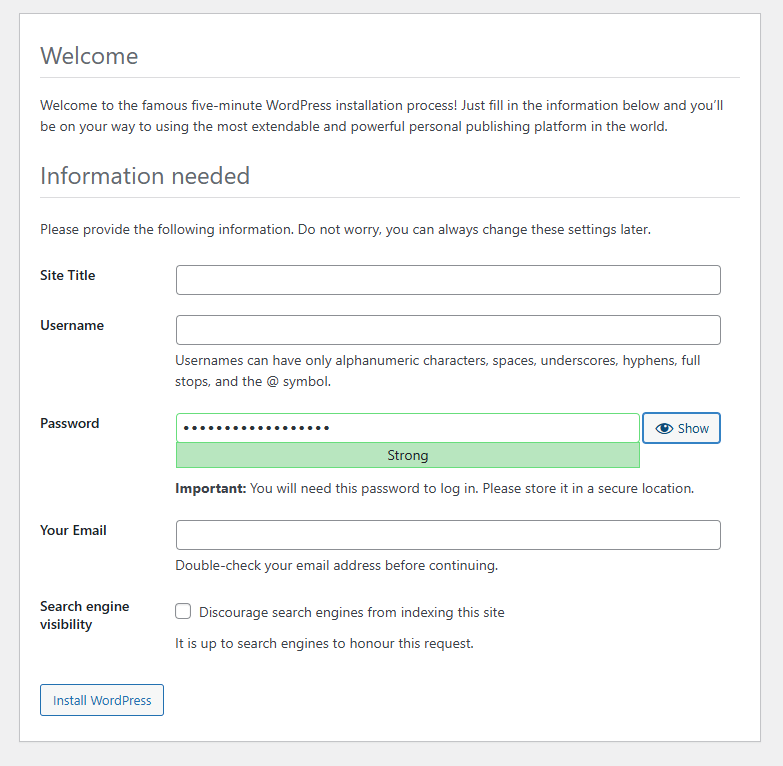Enable the discourage search engines checkbox
The width and height of the screenshot is (783, 766).
coord(183,611)
